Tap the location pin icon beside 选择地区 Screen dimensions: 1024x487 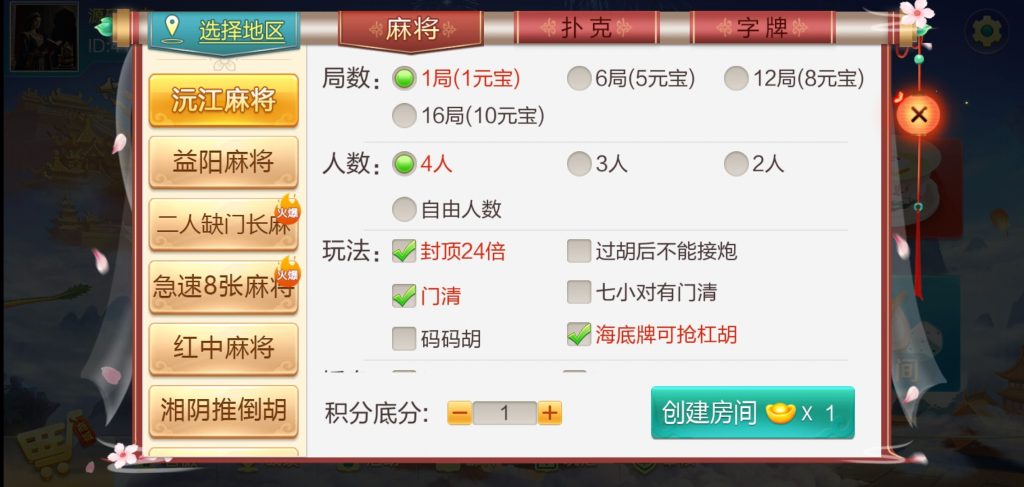tap(172, 29)
